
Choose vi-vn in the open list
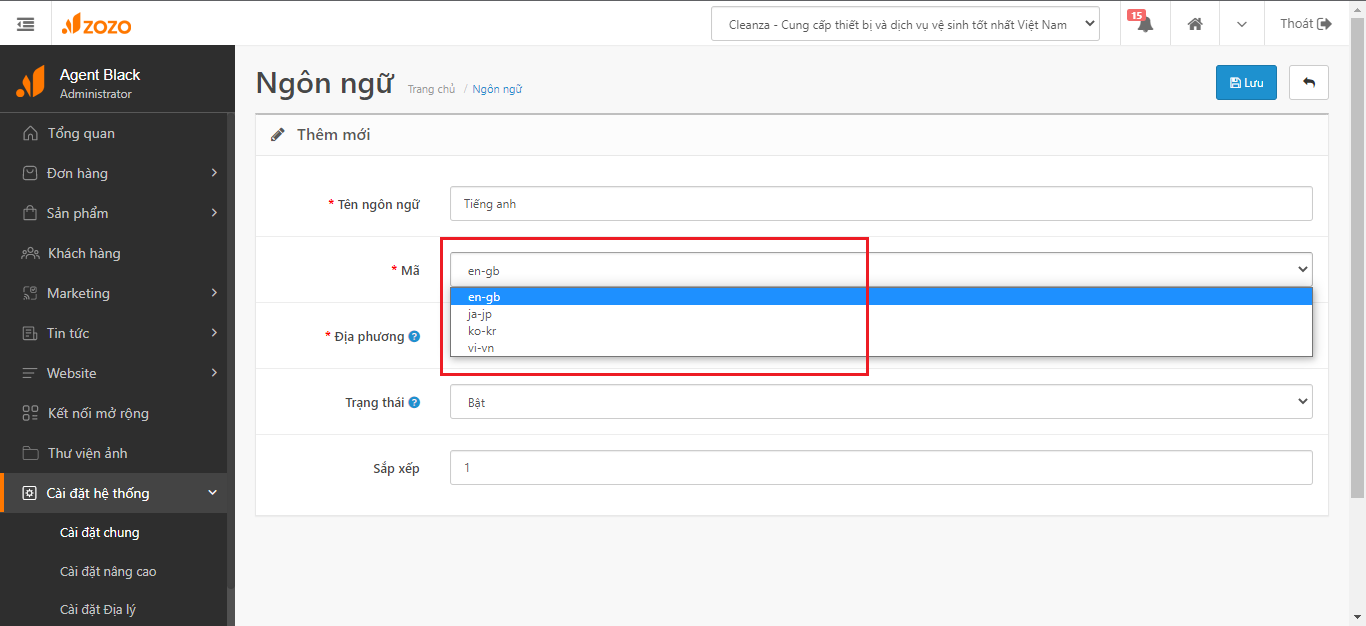click(881, 347)
